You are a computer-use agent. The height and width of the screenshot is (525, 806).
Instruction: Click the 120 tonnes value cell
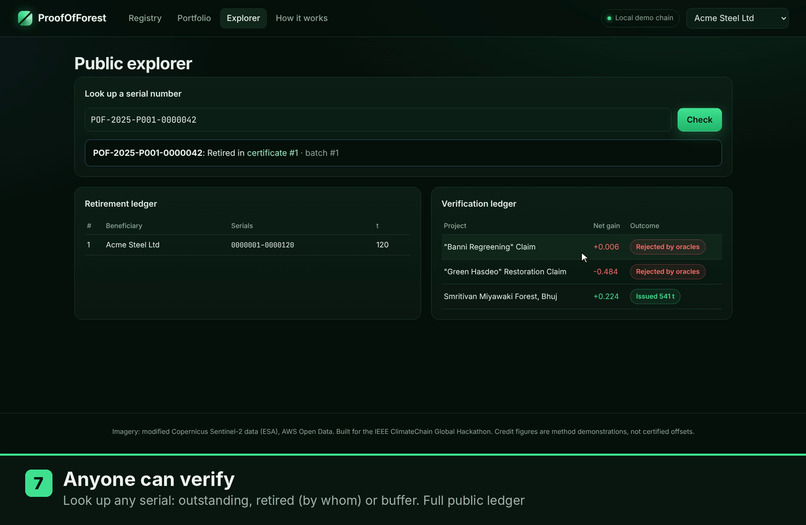pos(382,245)
